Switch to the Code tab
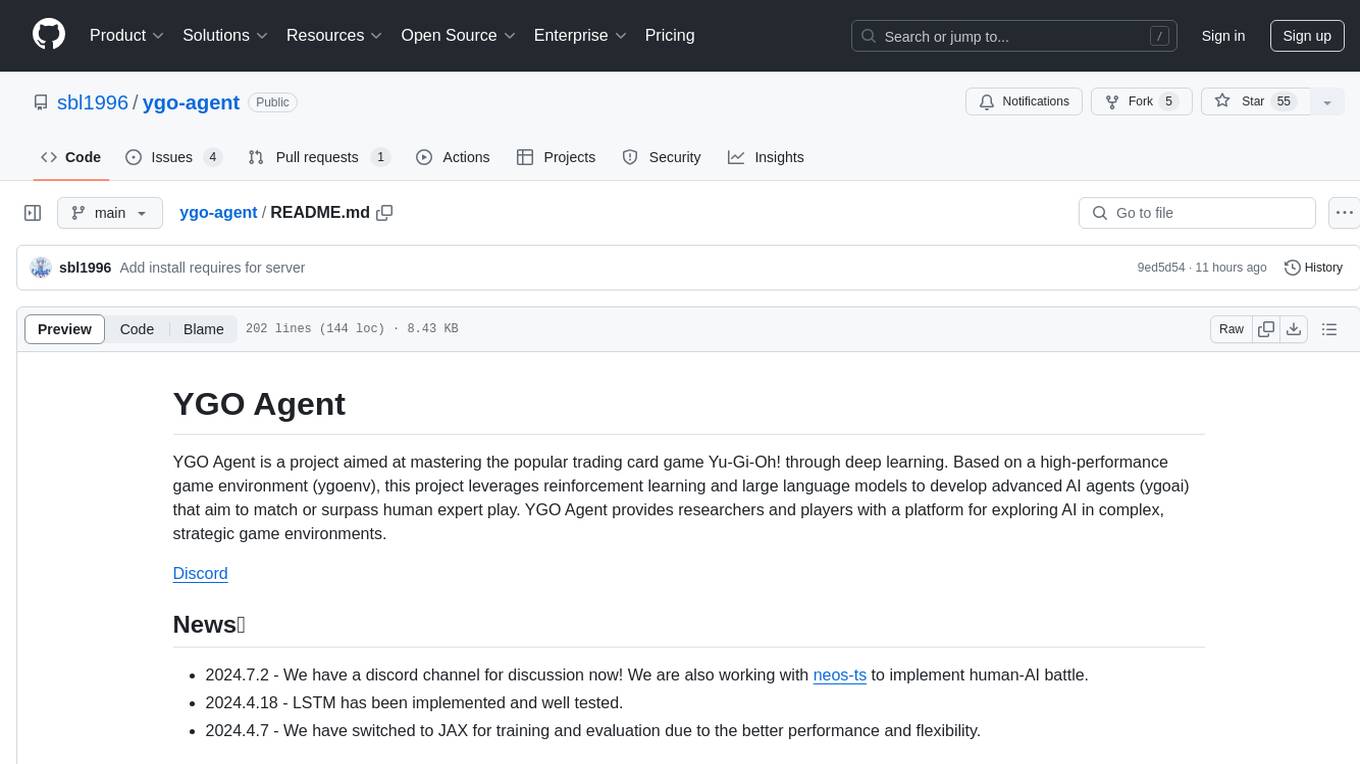Screen dimensions: 1360x764 [x=71, y=157]
